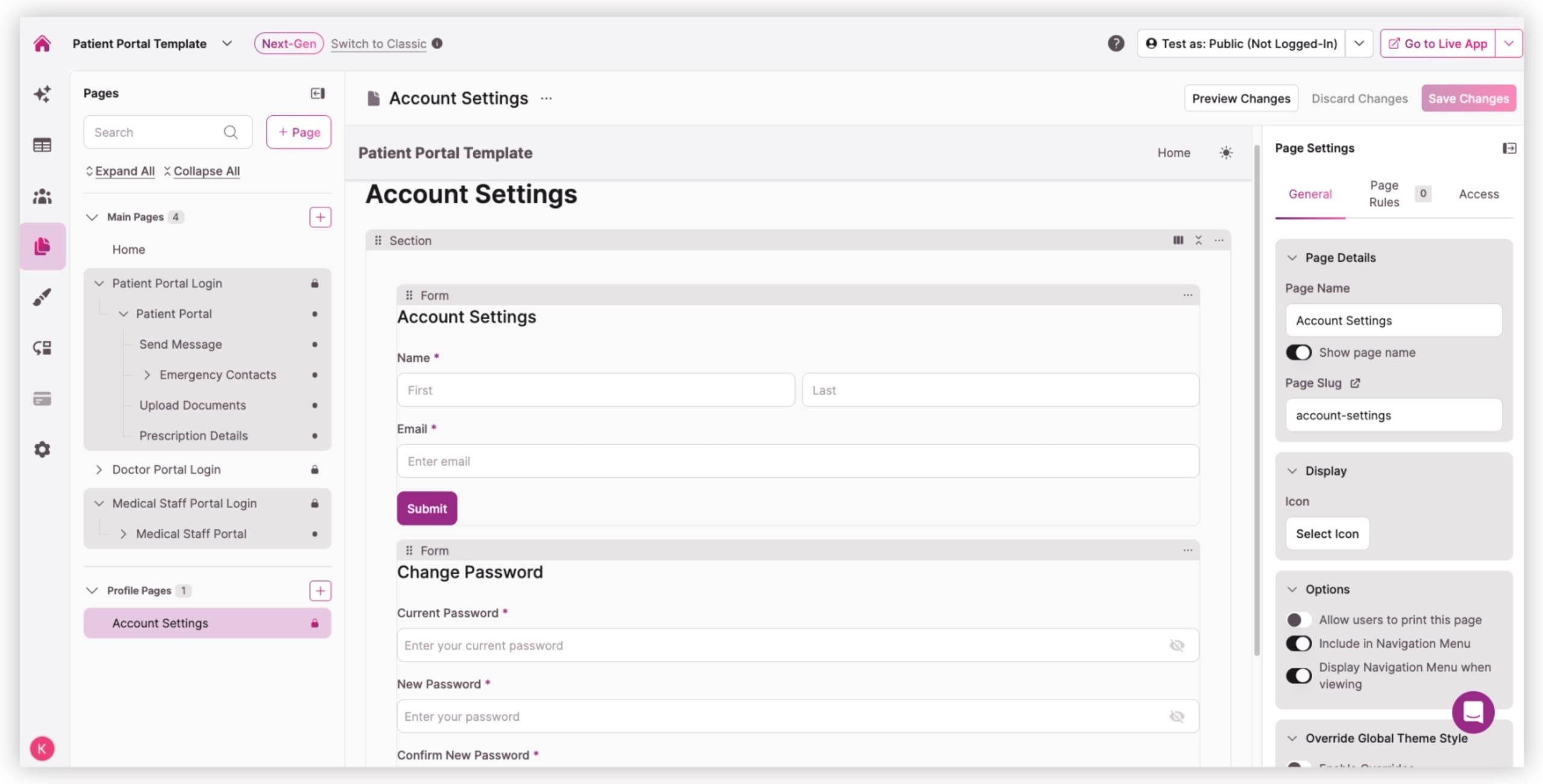Enable Allow users to print this page
The image size is (1543, 784).
coord(1298,619)
